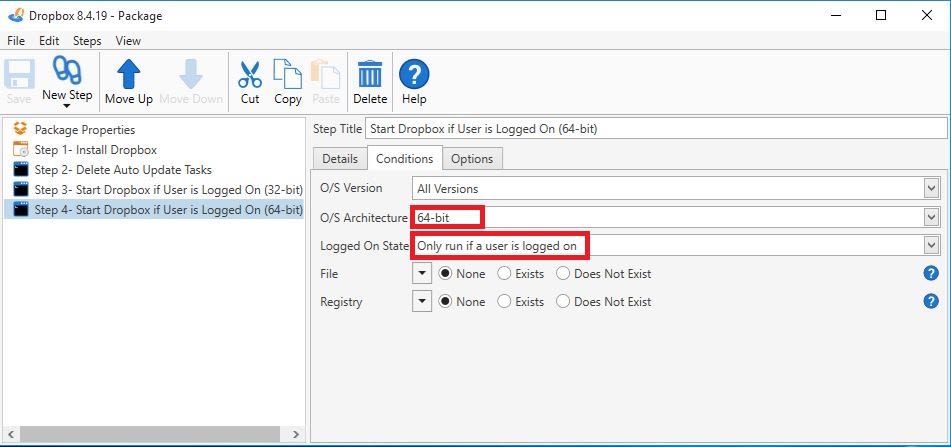Screen dimensions: 951x447
Task: Click the Step Title input field
Action: pyautogui.click(x=656, y=129)
